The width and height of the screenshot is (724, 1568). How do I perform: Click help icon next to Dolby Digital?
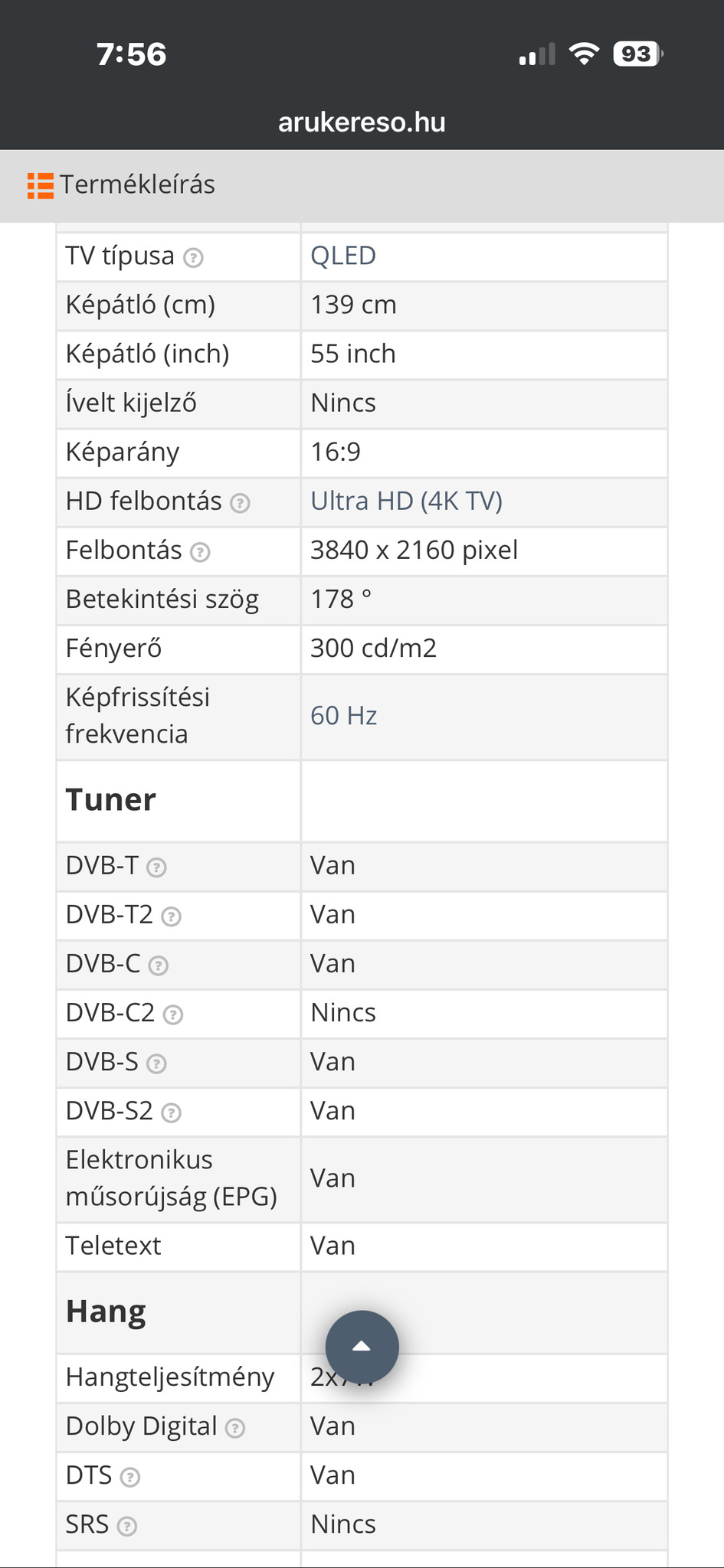pyautogui.click(x=235, y=1428)
